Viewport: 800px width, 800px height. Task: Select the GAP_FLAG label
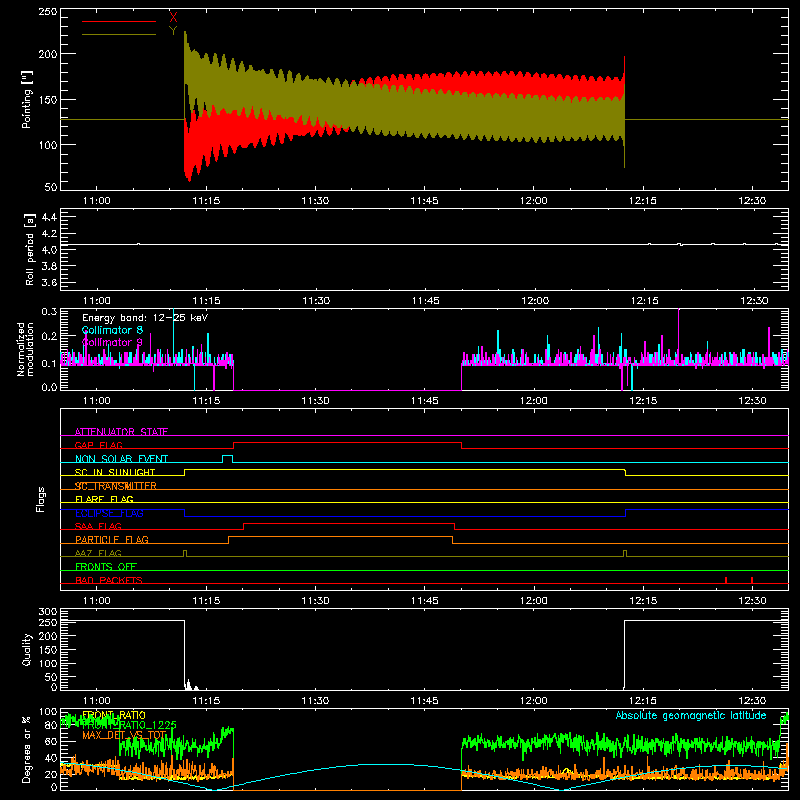click(x=98, y=445)
